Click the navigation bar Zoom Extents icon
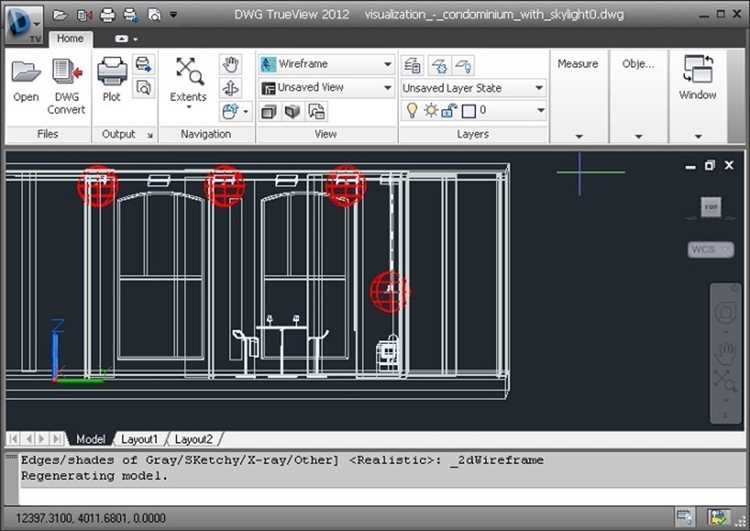Screen dimensions: 750x531 click(725, 381)
